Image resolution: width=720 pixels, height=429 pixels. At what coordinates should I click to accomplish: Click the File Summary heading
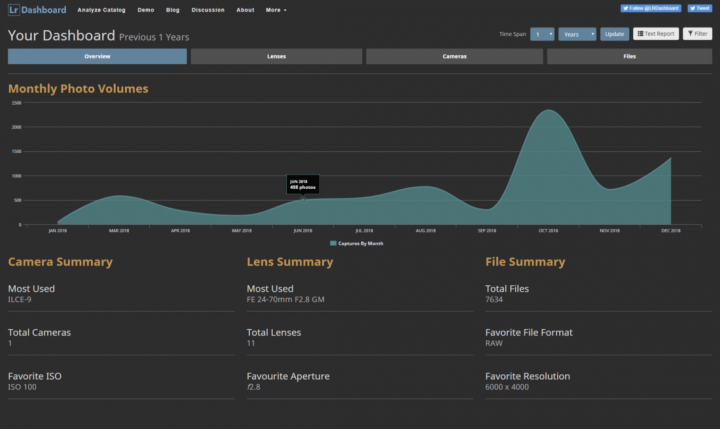coord(525,262)
